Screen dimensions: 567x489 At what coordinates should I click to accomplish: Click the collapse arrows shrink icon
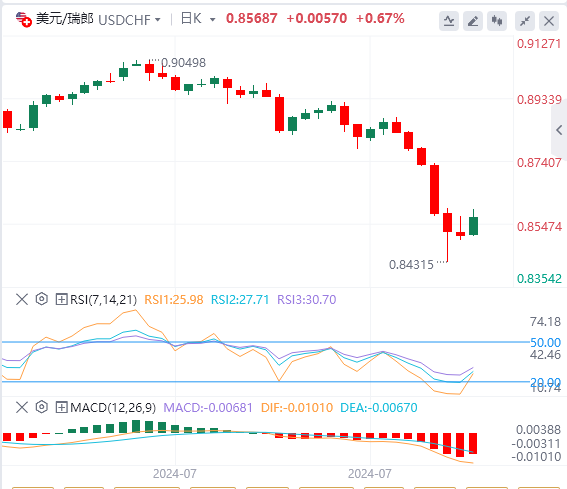tap(525, 21)
